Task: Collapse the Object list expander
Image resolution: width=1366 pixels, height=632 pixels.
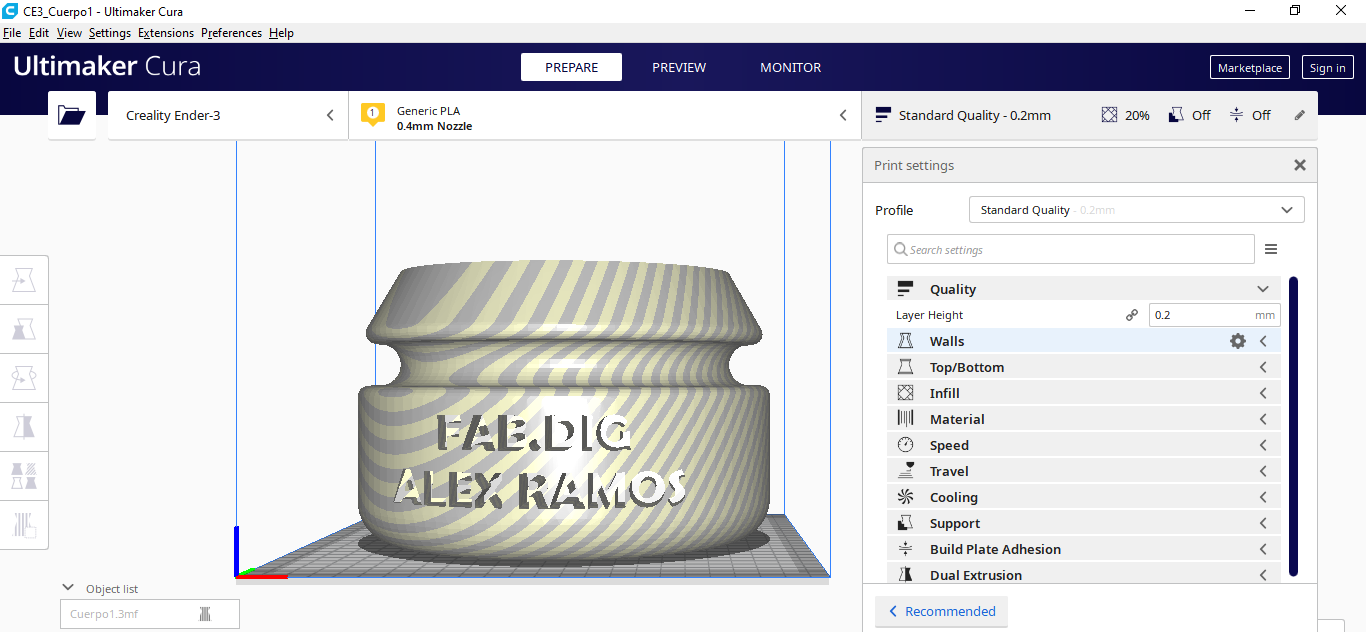Action: point(68,588)
